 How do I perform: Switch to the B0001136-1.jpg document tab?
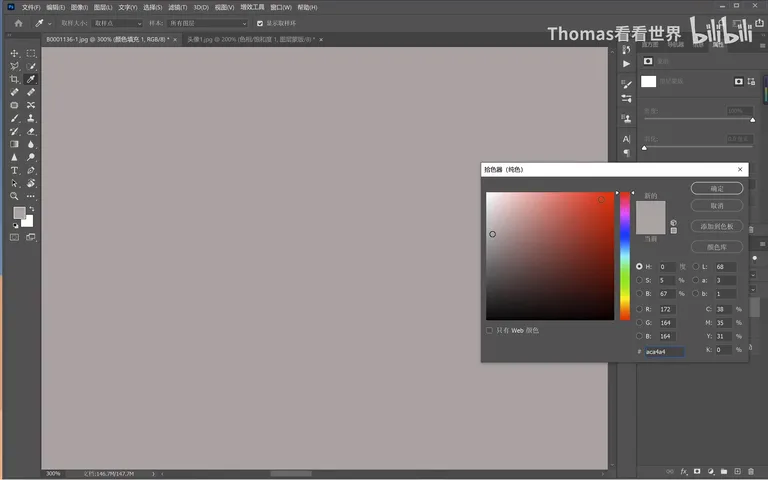108,39
